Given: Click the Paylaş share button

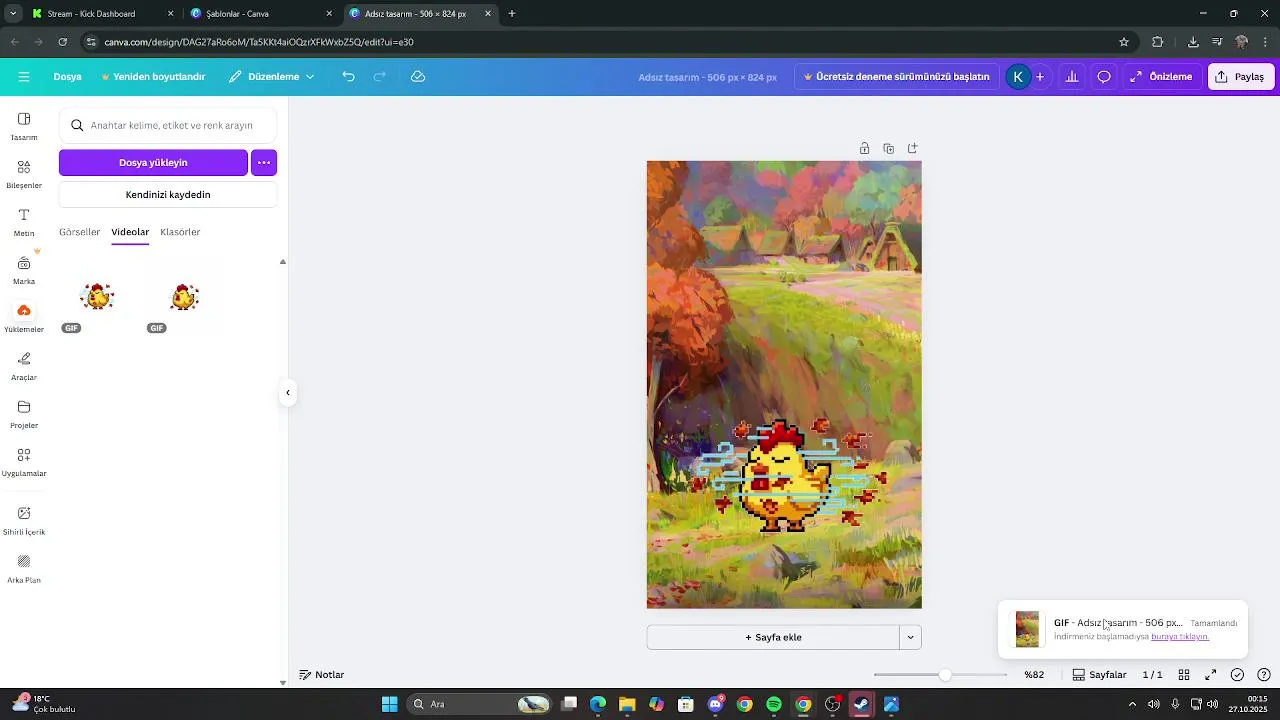Looking at the screenshot, I should pyautogui.click(x=1241, y=77).
